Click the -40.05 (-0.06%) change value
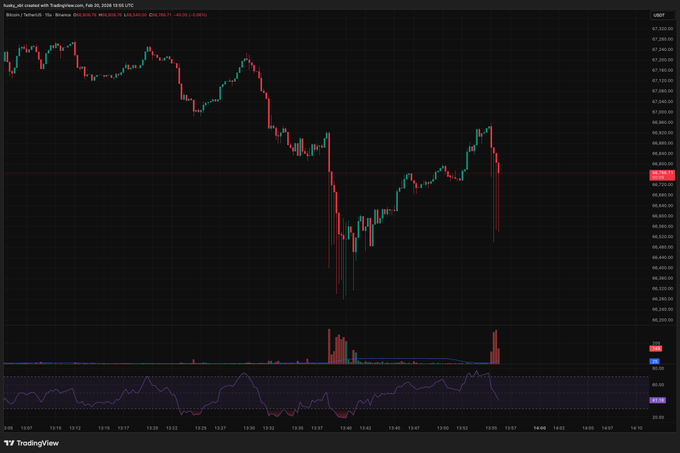 pos(190,15)
